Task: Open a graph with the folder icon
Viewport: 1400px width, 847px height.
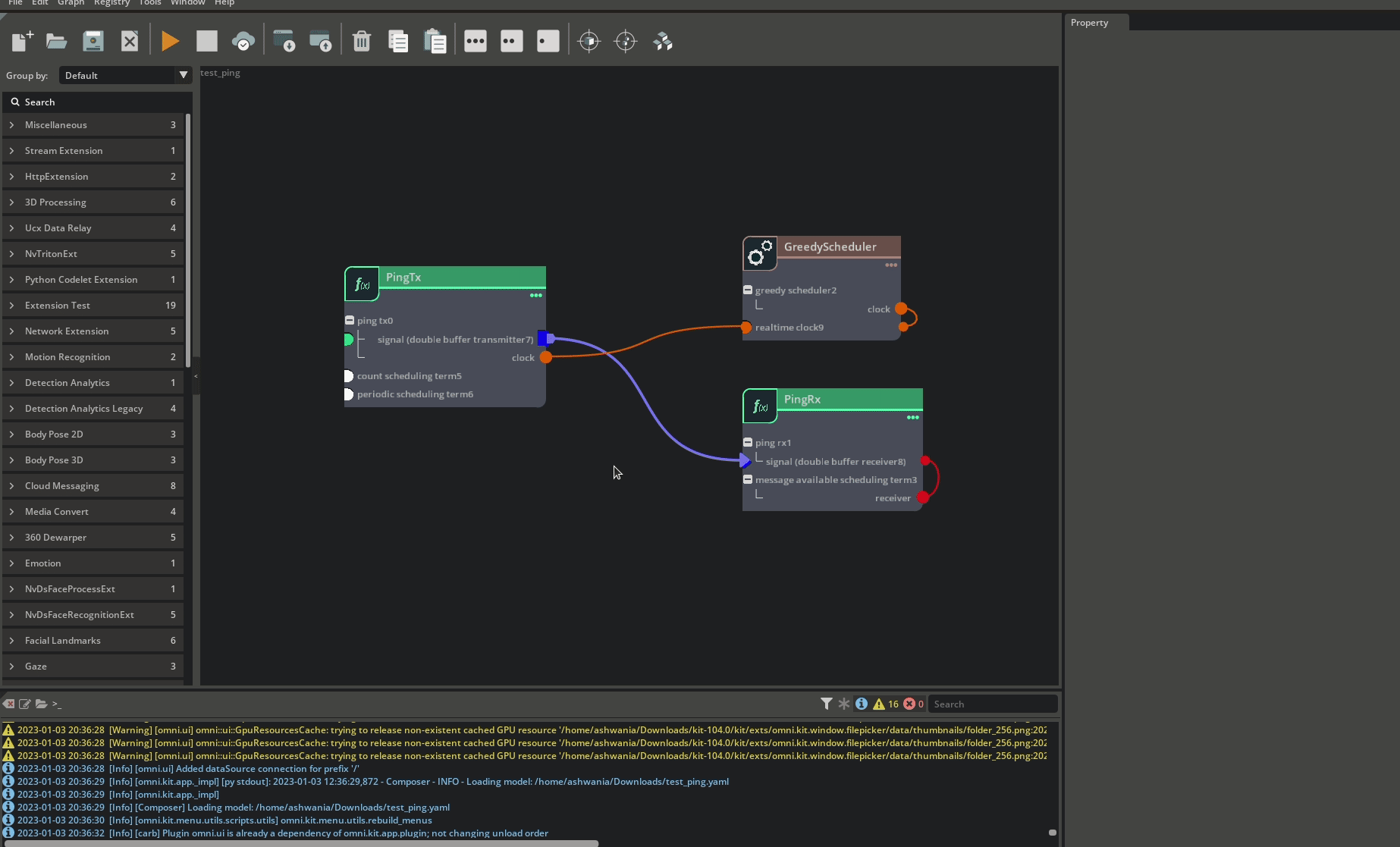Action: (x=57, y=41)
